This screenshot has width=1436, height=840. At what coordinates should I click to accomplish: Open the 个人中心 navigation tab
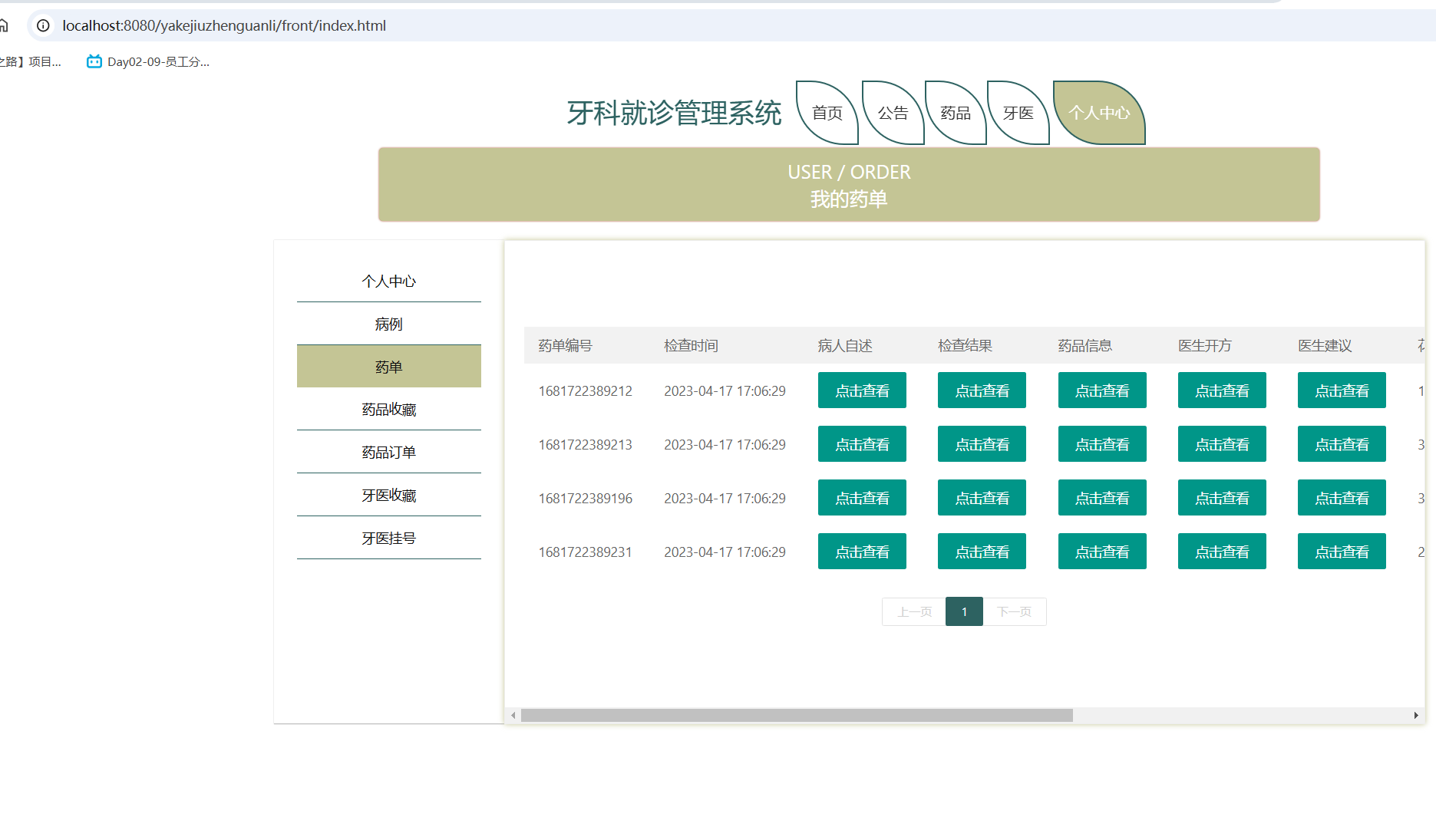pos(1099,113)
